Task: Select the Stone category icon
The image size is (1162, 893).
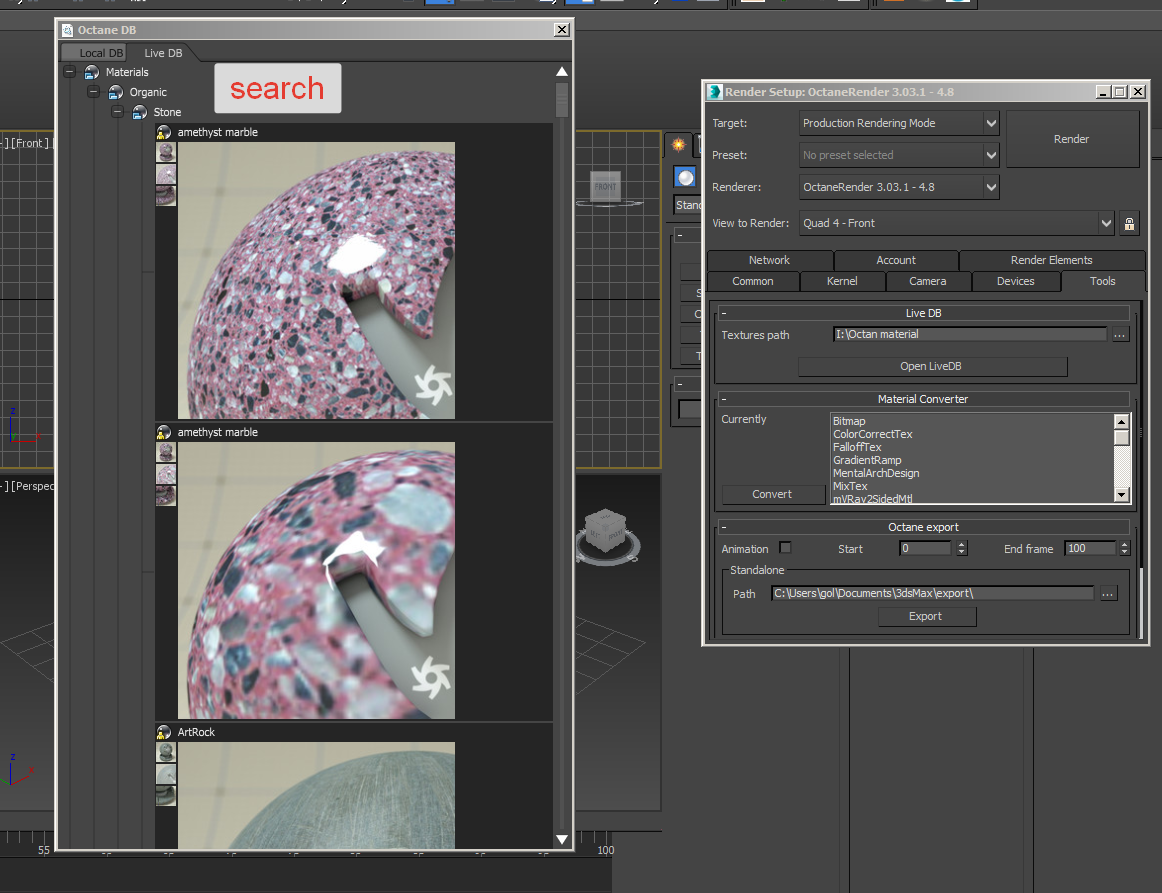Action: click(x=139, y=112)
